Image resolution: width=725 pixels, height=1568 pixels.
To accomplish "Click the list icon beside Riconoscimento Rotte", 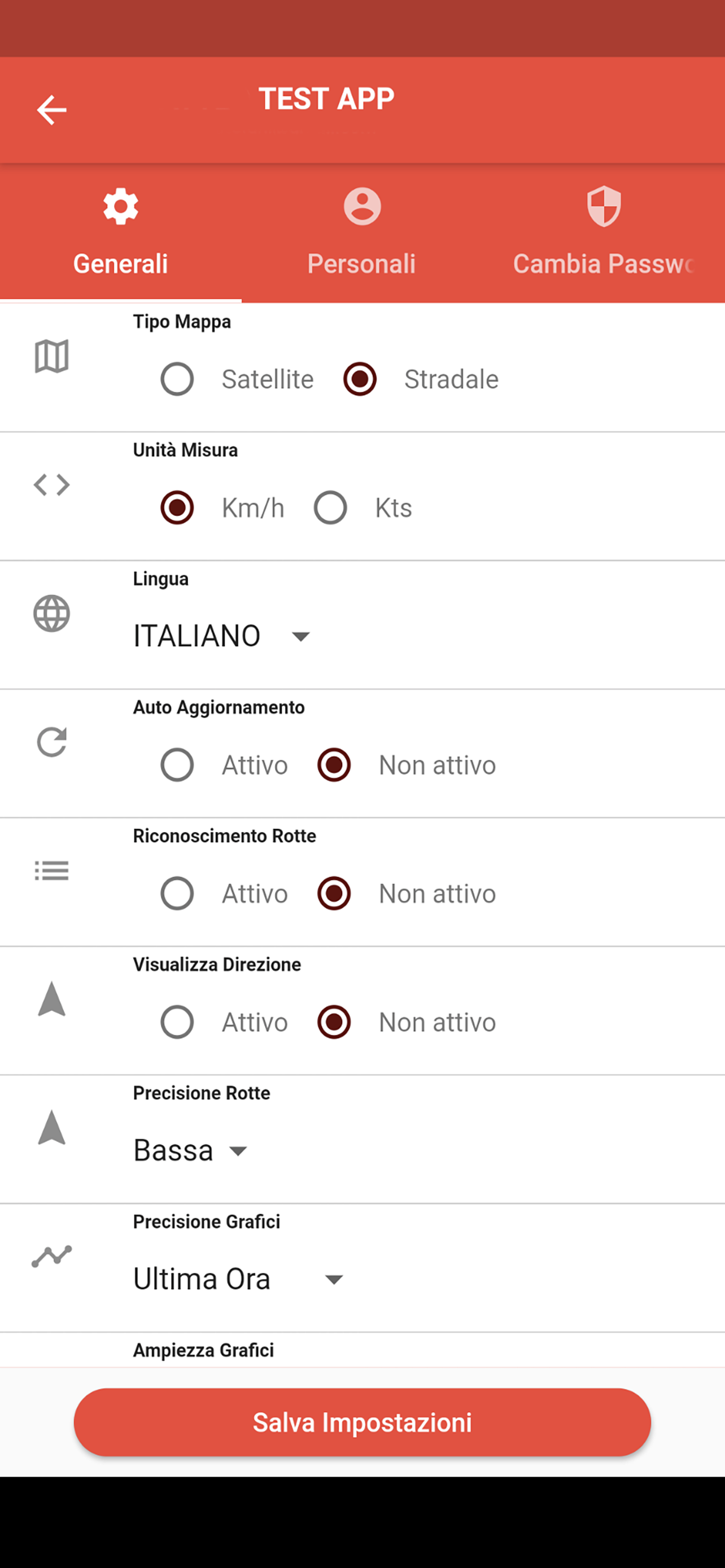I will pos(52,870).
